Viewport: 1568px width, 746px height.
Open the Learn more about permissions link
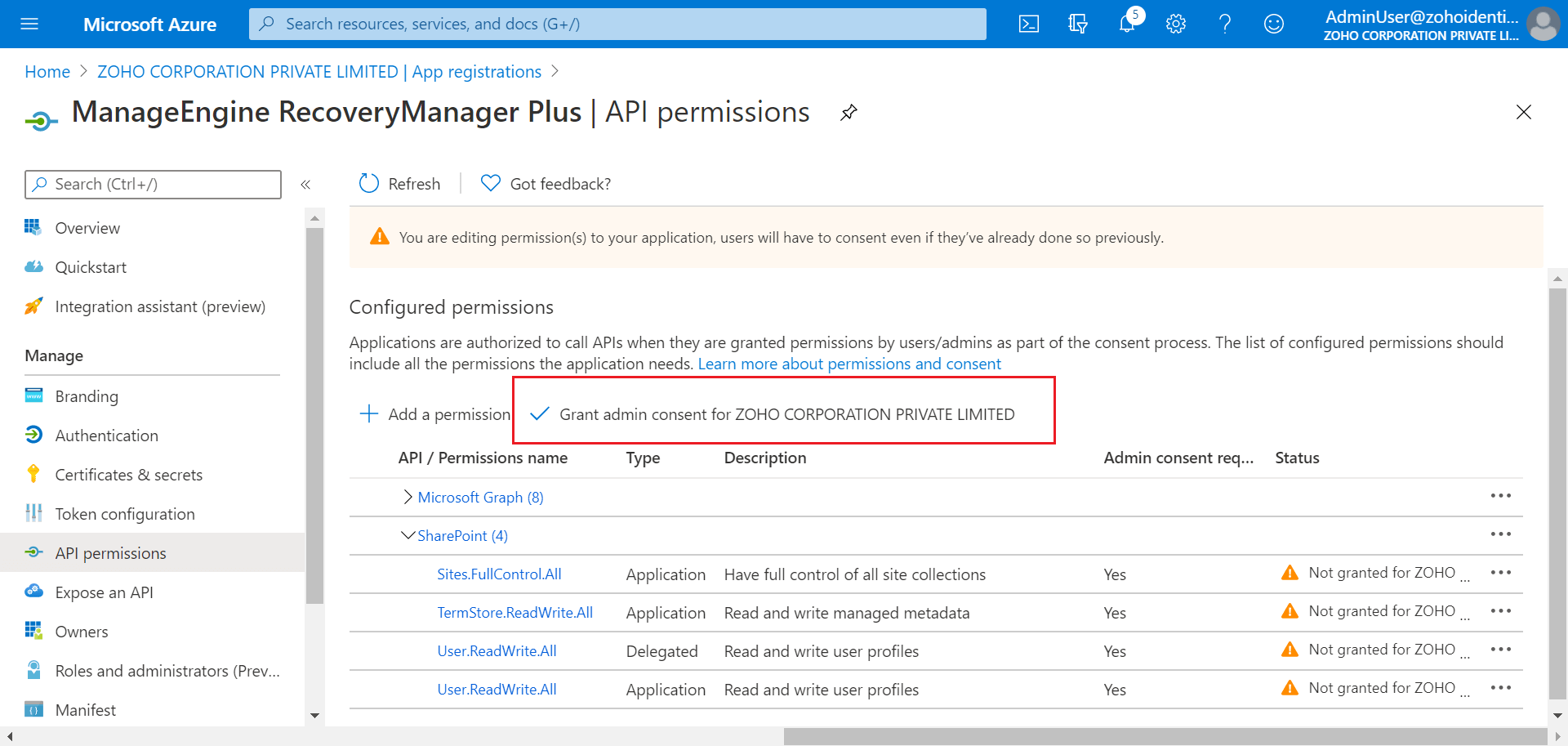tap(849, 364)
